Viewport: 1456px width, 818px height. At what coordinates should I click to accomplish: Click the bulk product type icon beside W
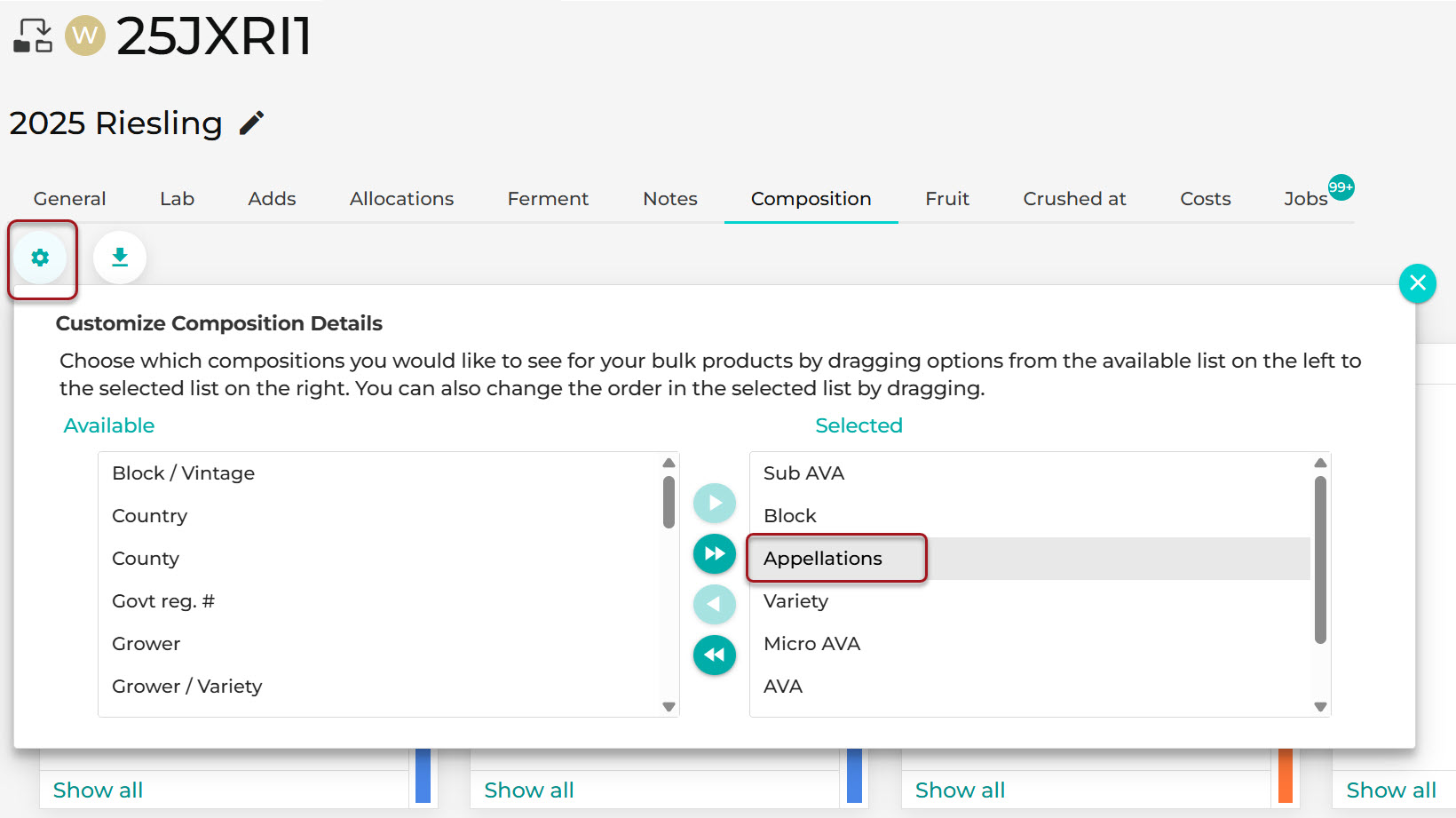[x=34, y=36]
